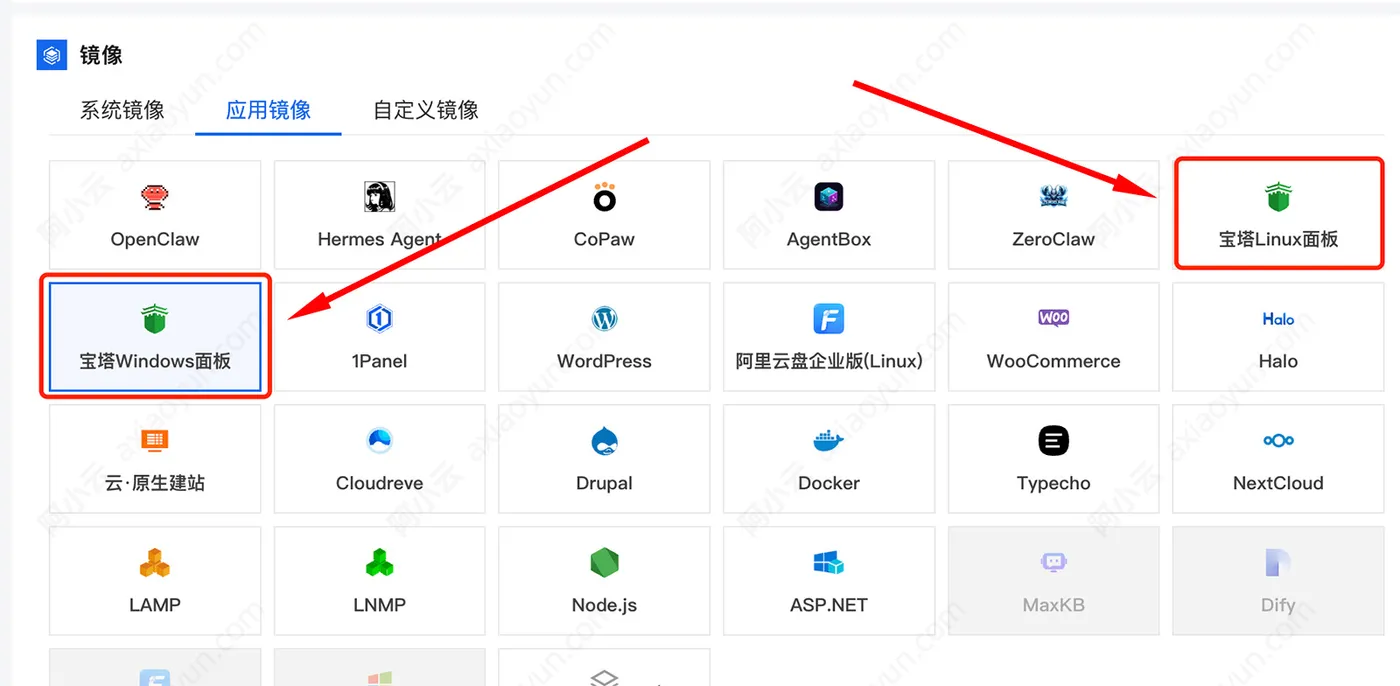This screenshot has height=686, width=1400.
Task: Click the 镜像 section header icon
Action: tap(51, 55)
